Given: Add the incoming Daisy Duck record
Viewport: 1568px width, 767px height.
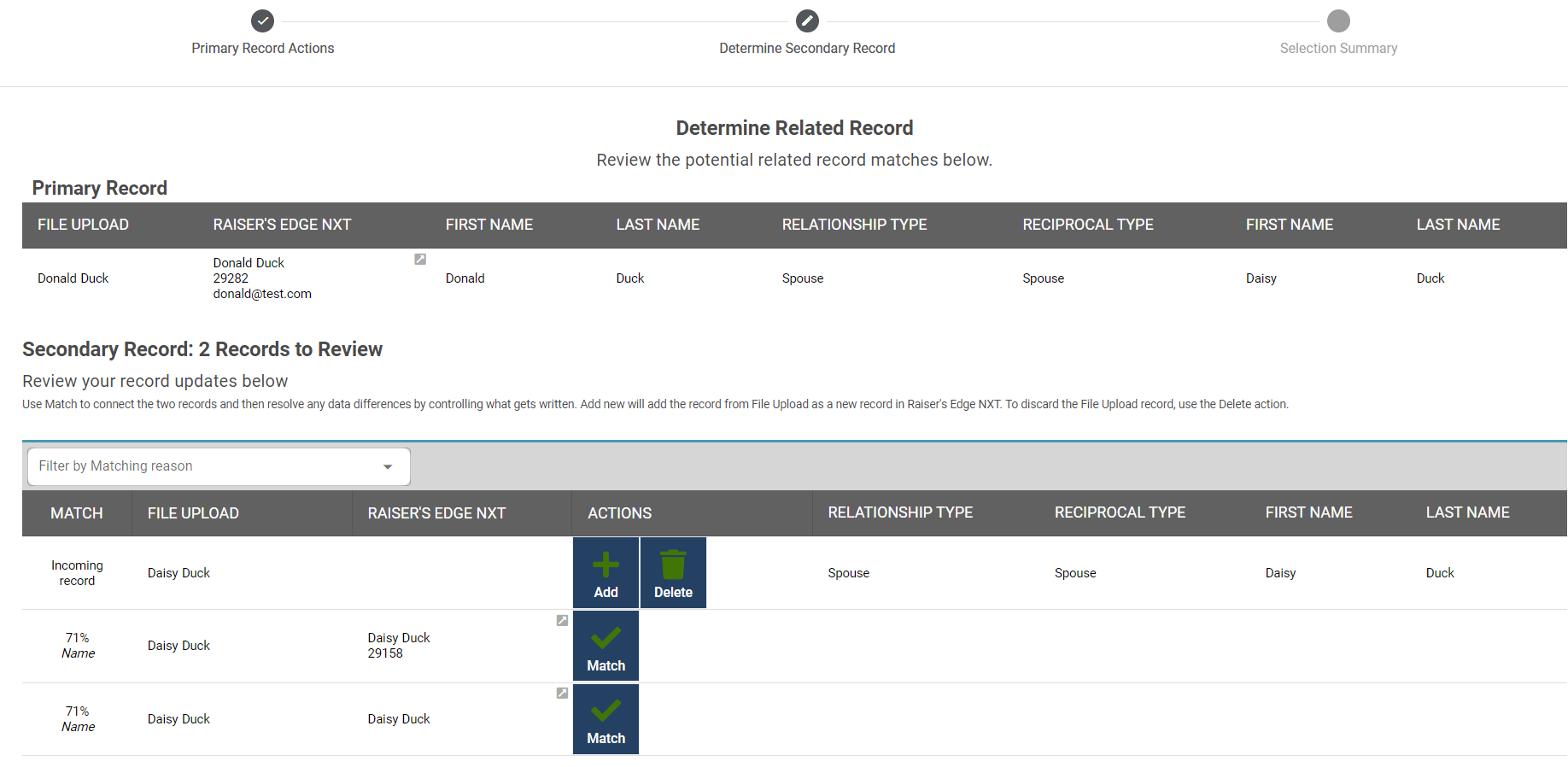Looking at the screenshot, I should click(606, 572).
